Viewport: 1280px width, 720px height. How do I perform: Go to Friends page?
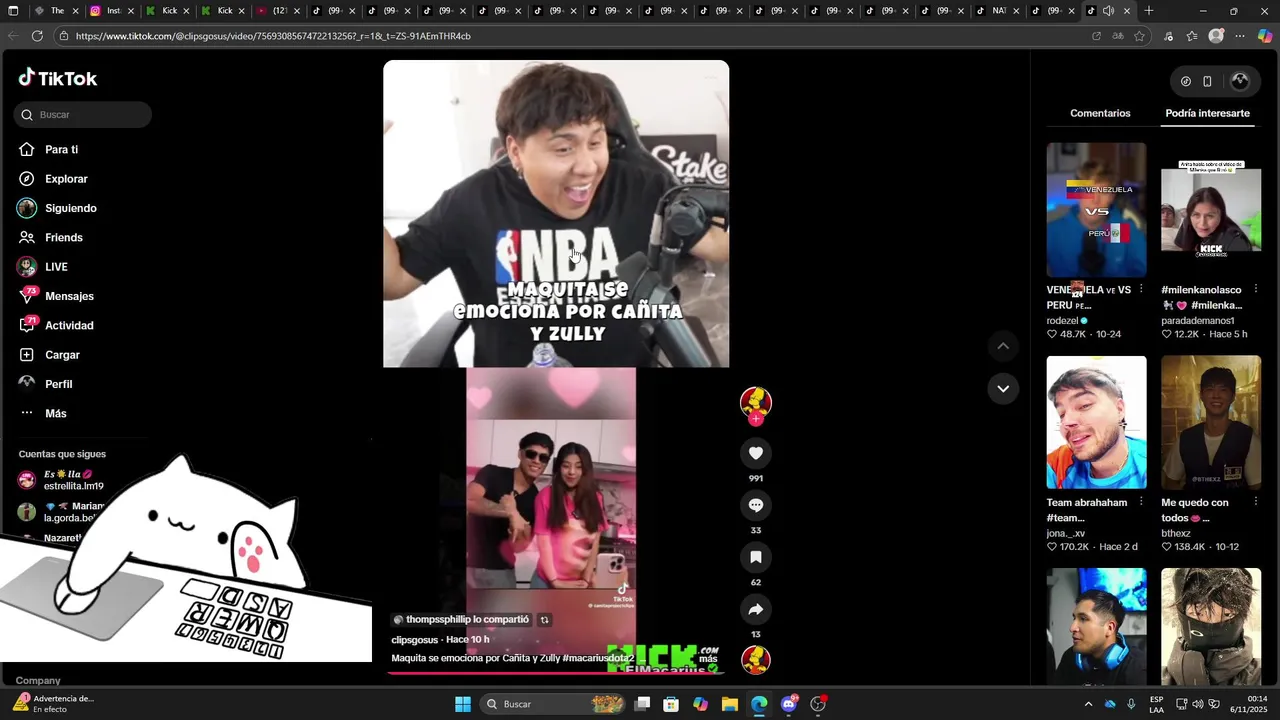pos(50,237)
